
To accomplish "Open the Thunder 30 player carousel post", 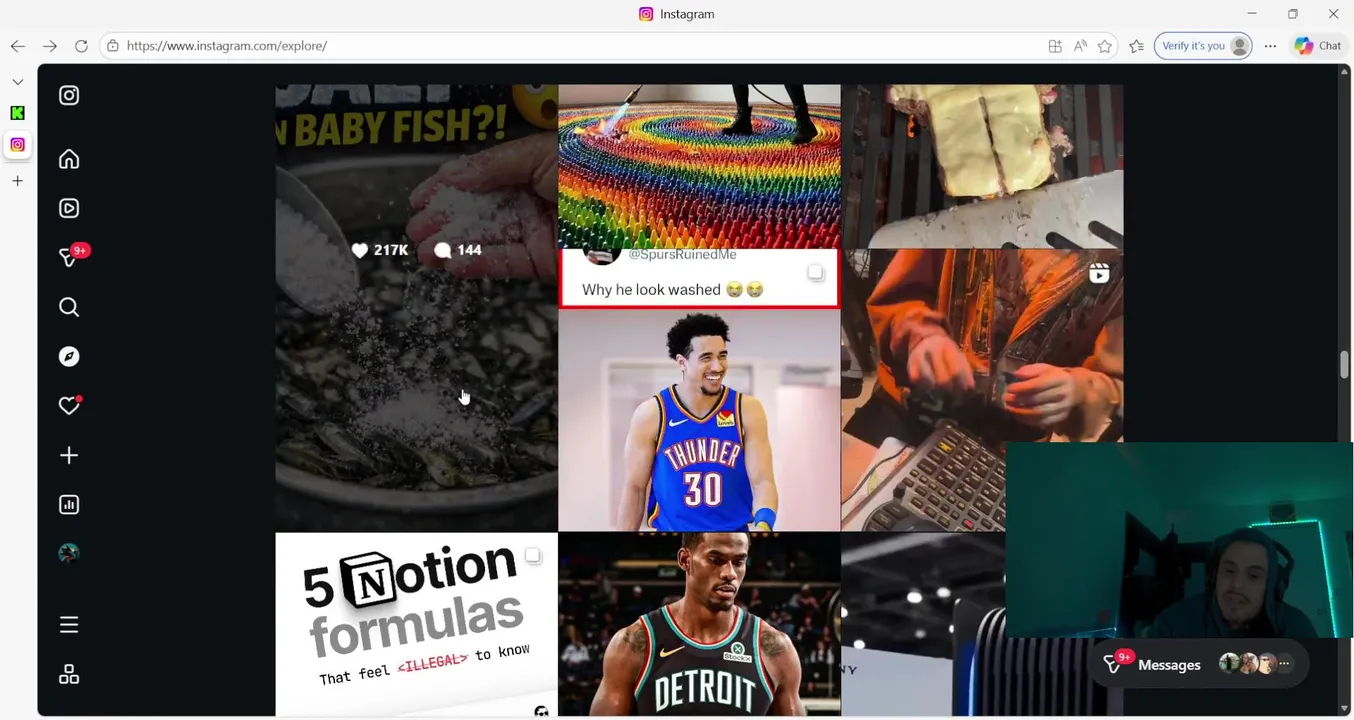I will point(699,390).
